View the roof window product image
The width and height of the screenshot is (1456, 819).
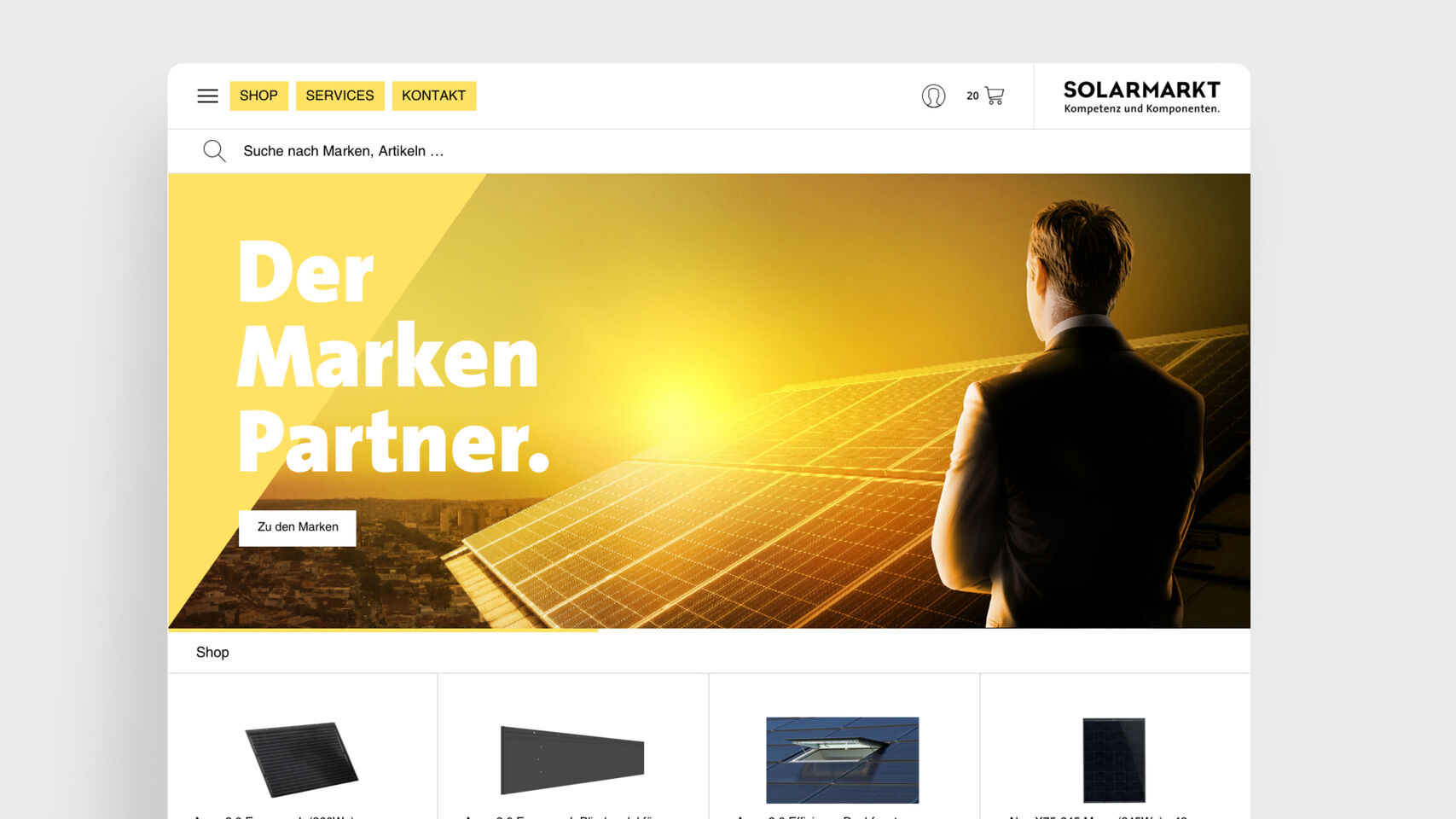pyautogui.click(x=842, y=760)
